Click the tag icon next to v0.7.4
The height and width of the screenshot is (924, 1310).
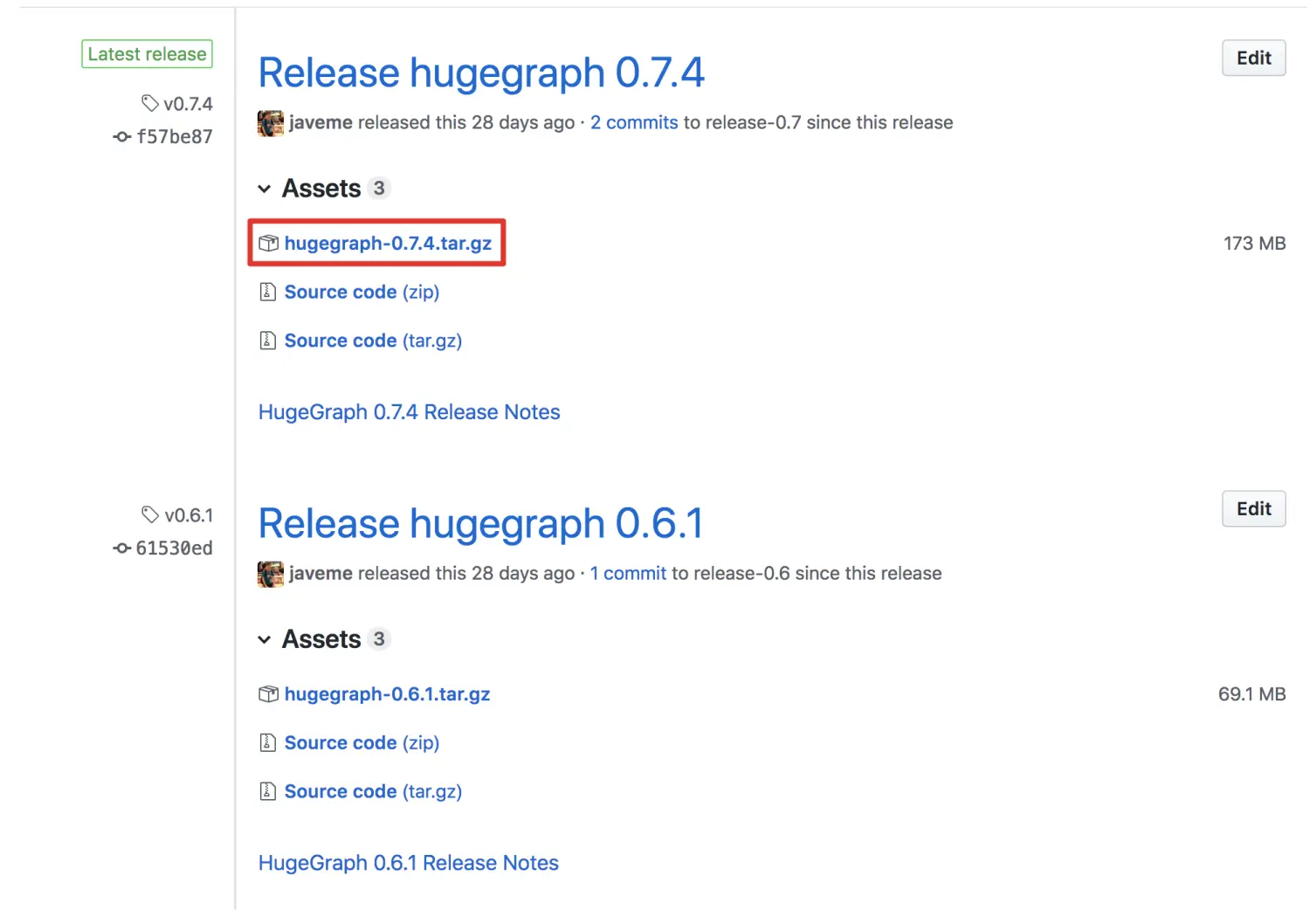point(150,103)
